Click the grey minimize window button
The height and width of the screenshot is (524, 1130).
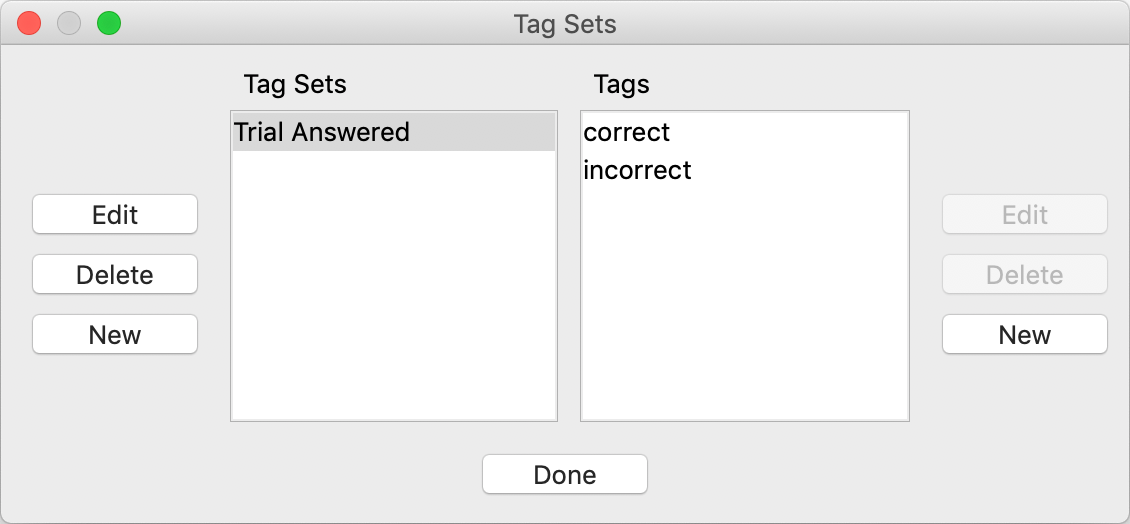(69, 23)
